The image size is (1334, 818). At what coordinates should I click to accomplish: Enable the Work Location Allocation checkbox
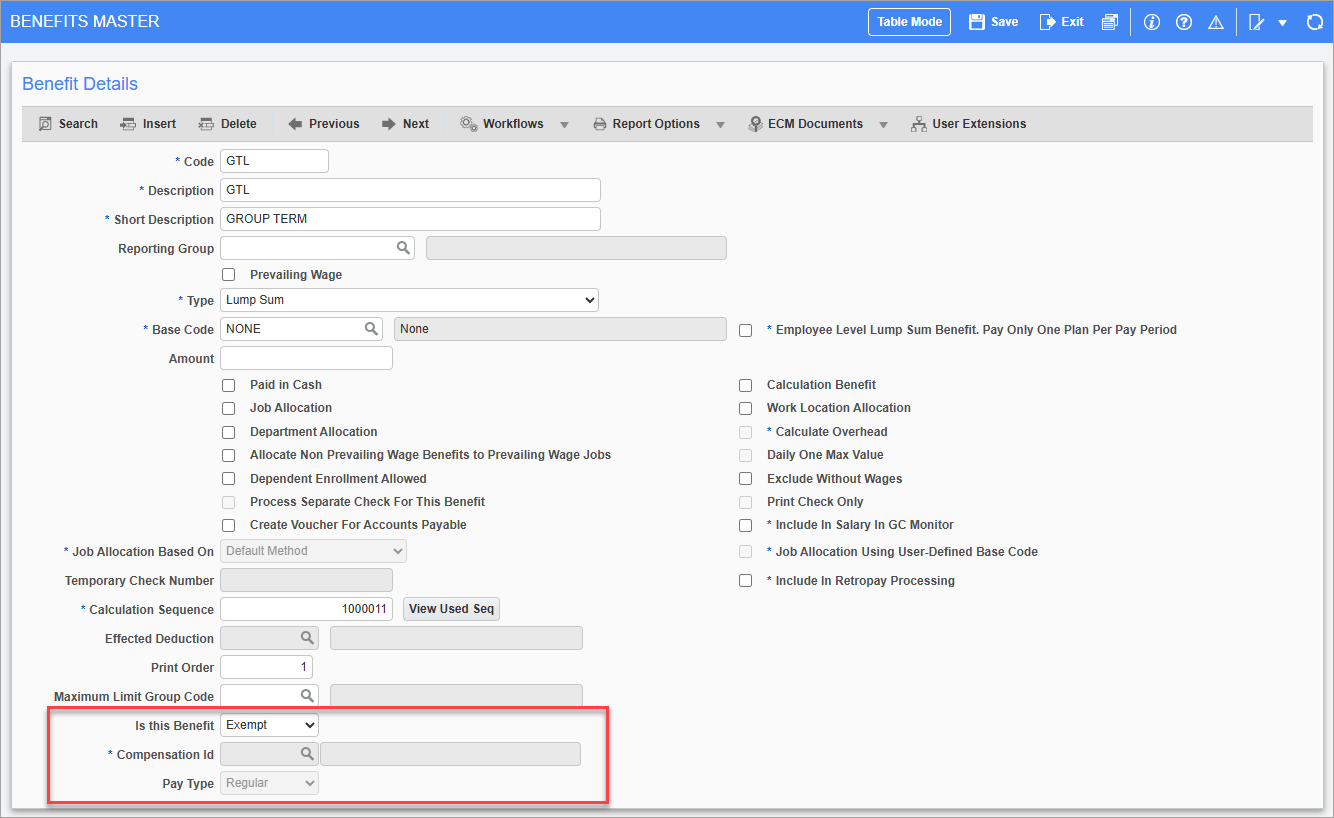745,408
